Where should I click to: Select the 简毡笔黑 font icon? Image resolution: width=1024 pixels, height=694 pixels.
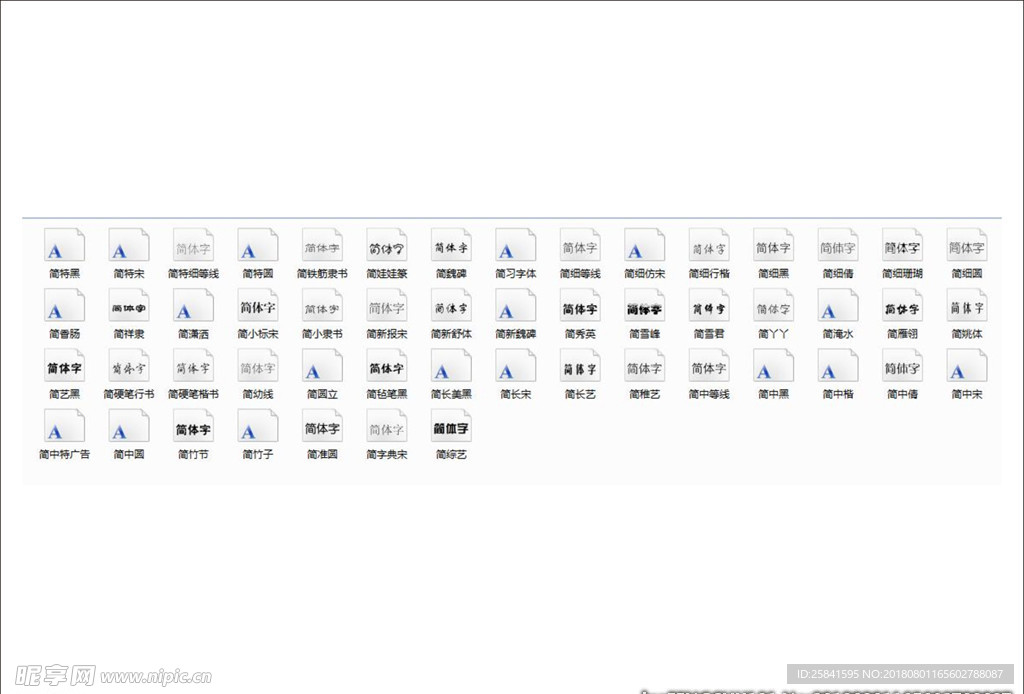(386, 367)
